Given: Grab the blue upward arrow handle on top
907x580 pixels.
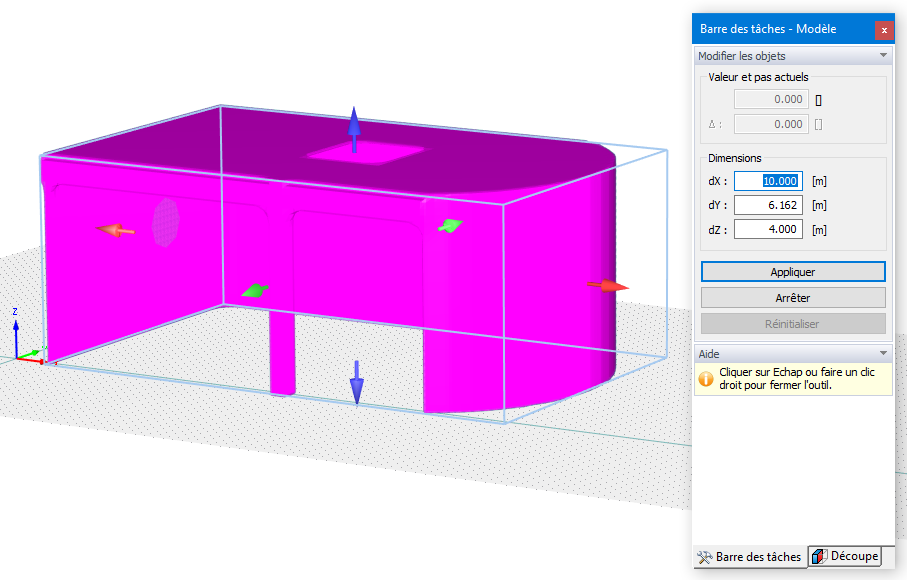Looking at the screenshot, I should pyautogui.click(x=354, y=129).
